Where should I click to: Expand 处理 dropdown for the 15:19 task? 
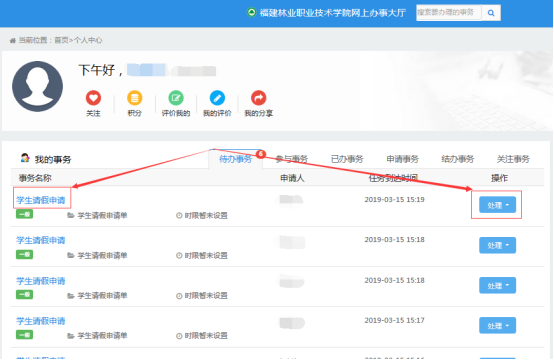coord(497,205)
